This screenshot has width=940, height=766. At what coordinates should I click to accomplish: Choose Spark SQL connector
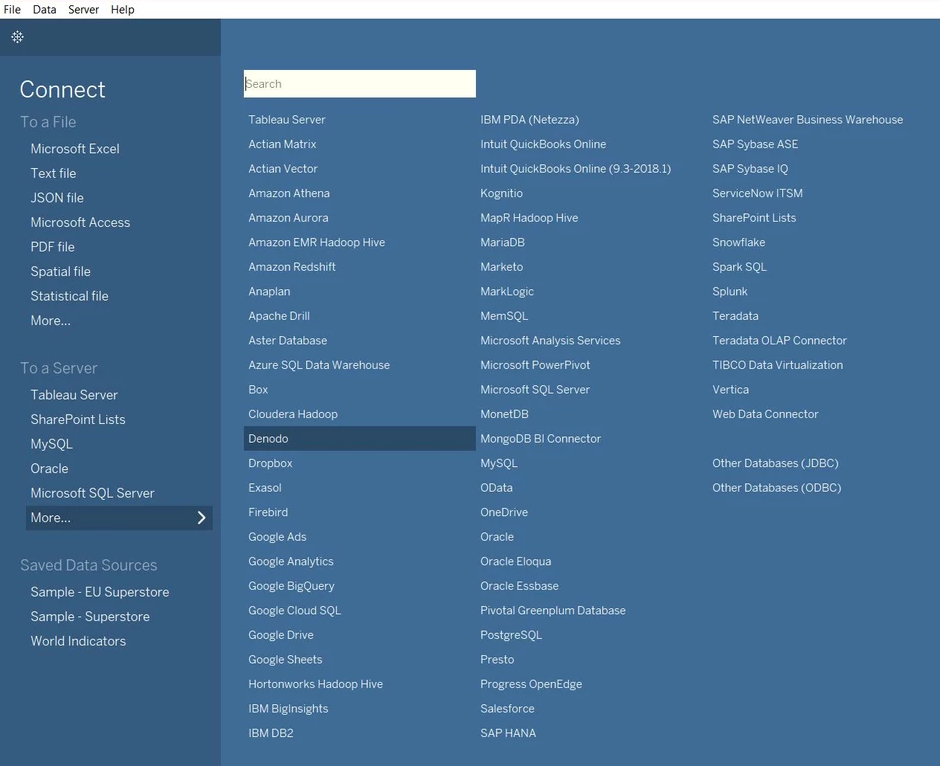click(x=739, y=267)
